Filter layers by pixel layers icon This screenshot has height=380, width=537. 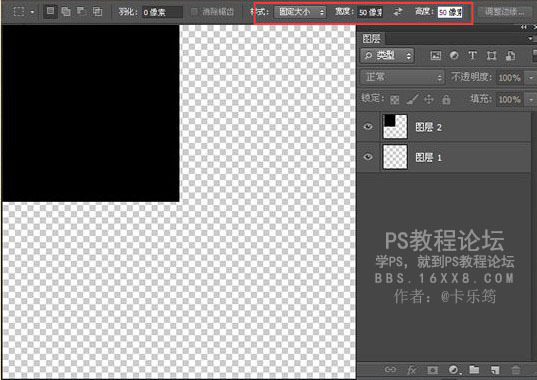coord(436,55)
